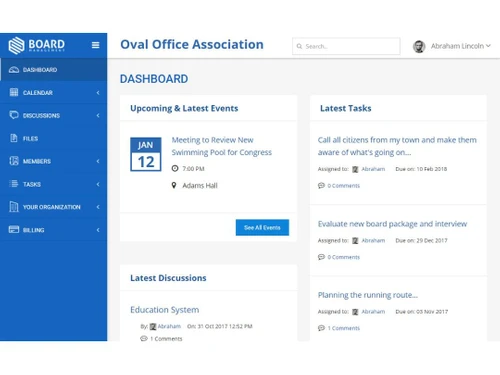Image resolution: width=500 pixels, height=375 pixels.
Task: Open '0 Comments' under the 'Evaluate new board package' task
Action: 344,257
